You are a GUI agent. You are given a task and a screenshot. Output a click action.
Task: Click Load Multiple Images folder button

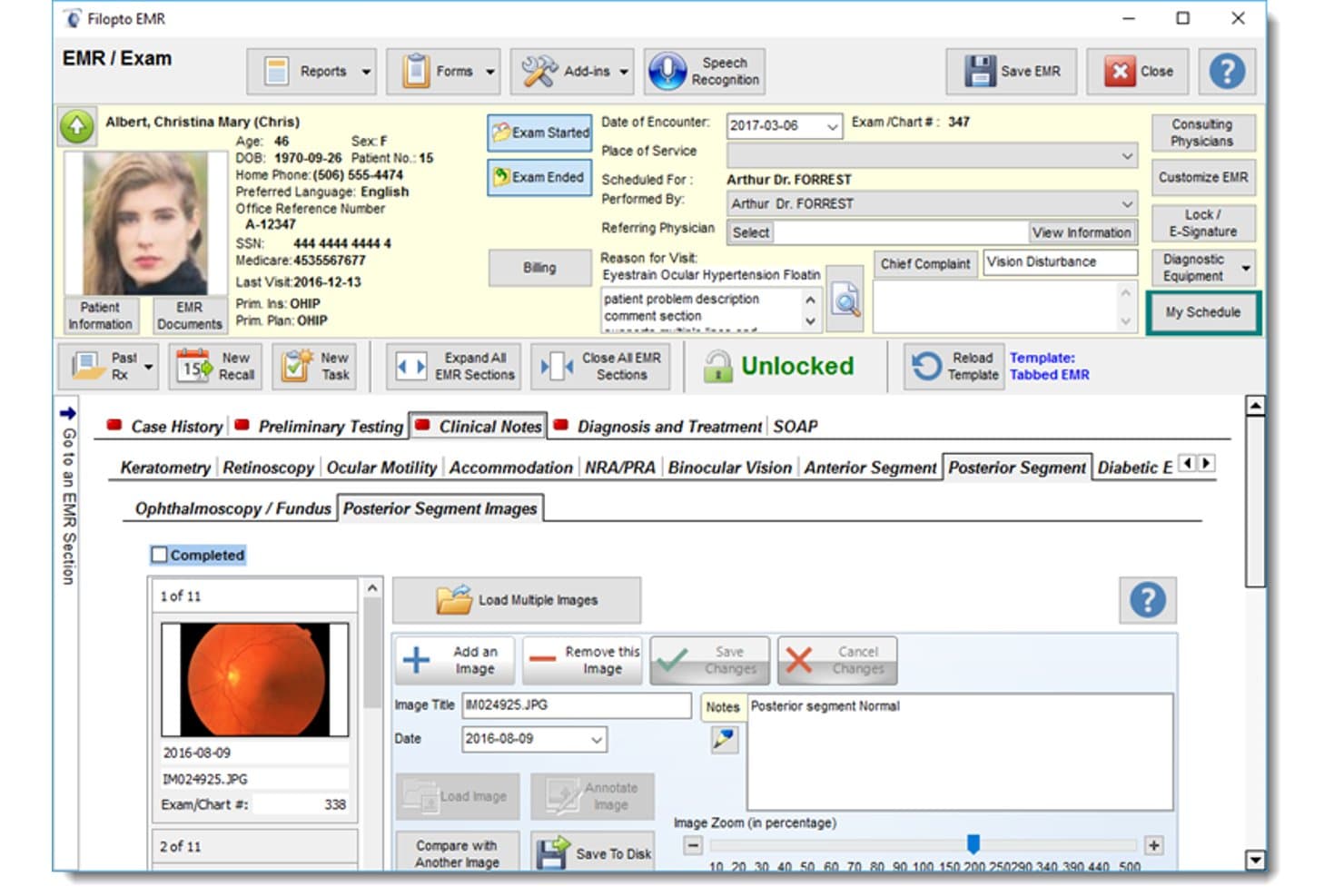click(517, 600)
